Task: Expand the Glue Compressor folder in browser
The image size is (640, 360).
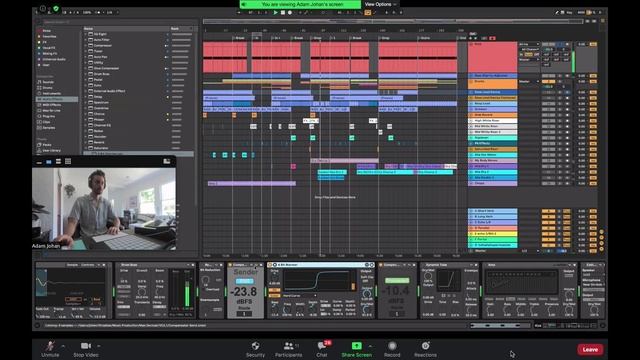Action: point(86,69)
